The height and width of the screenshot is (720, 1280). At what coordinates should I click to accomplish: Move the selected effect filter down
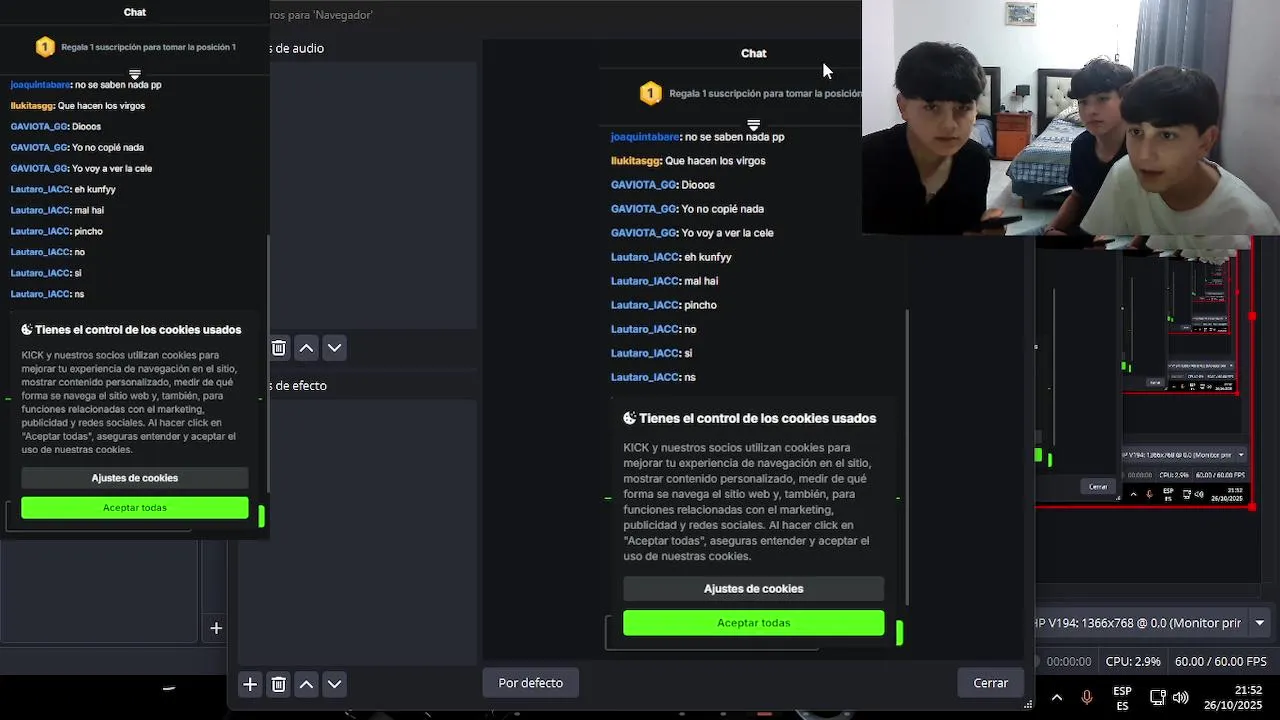click(x=335, y=684)
